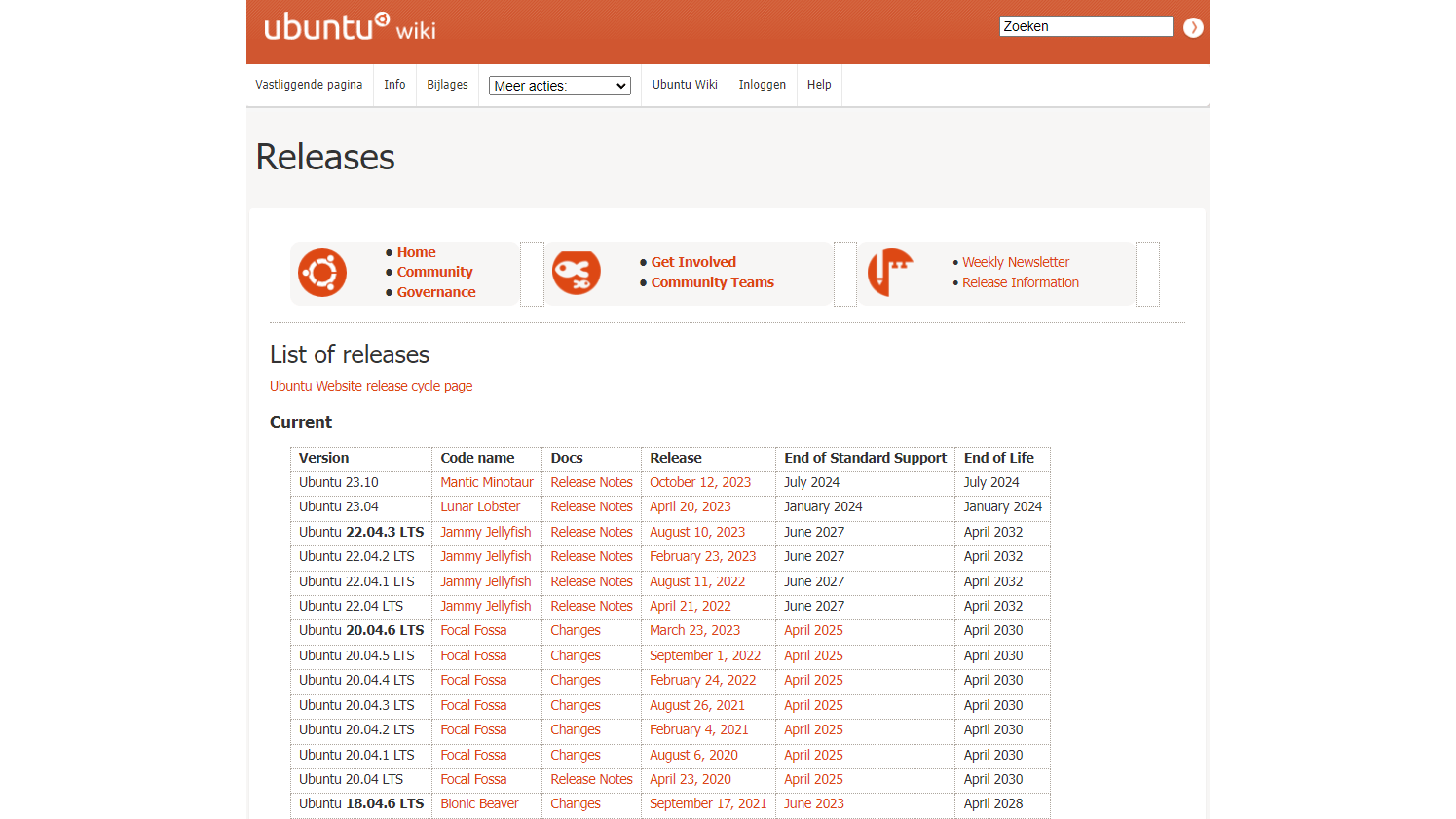Click the End of Standard Support column header
The height and width of the screenshot is (819, 1456).
865,458
